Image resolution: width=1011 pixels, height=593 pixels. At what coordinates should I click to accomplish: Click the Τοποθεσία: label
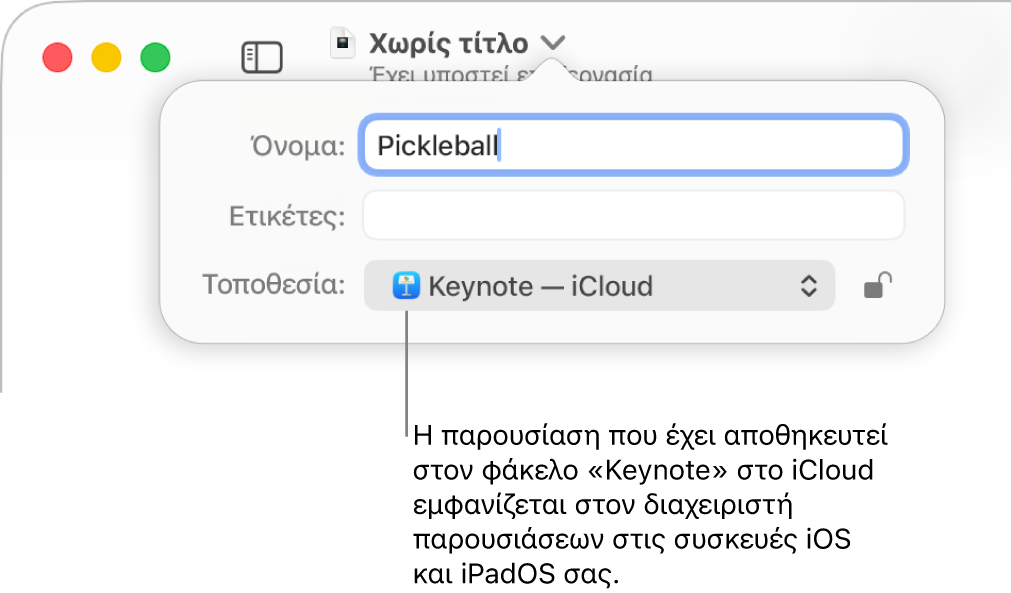(274, 284)
